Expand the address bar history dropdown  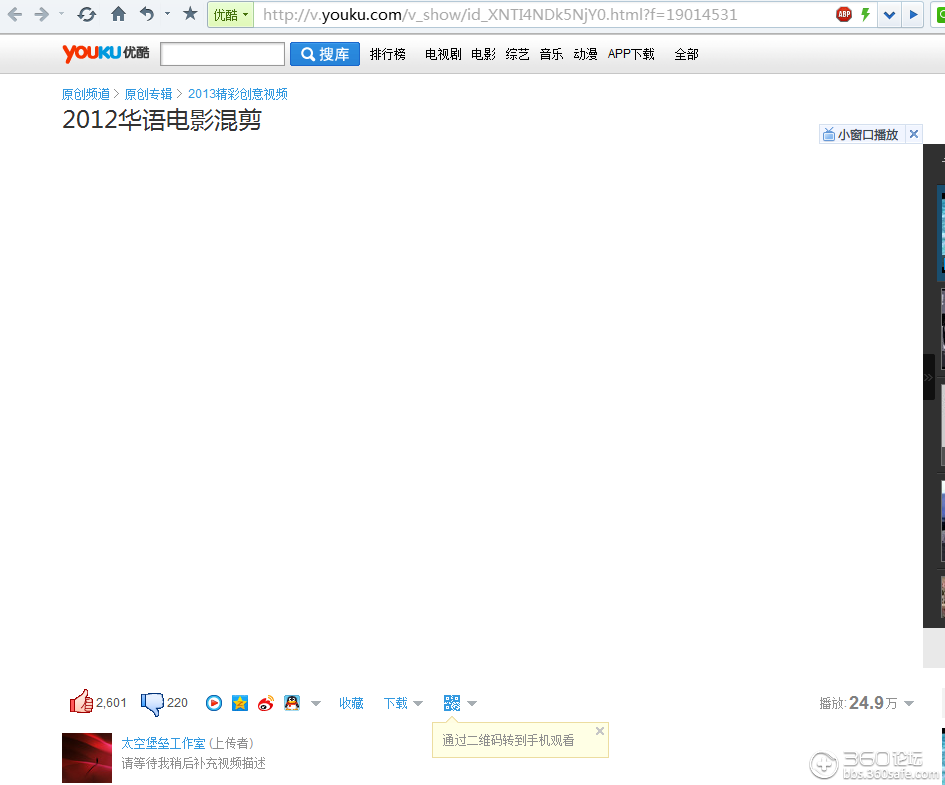click(889, 14)
